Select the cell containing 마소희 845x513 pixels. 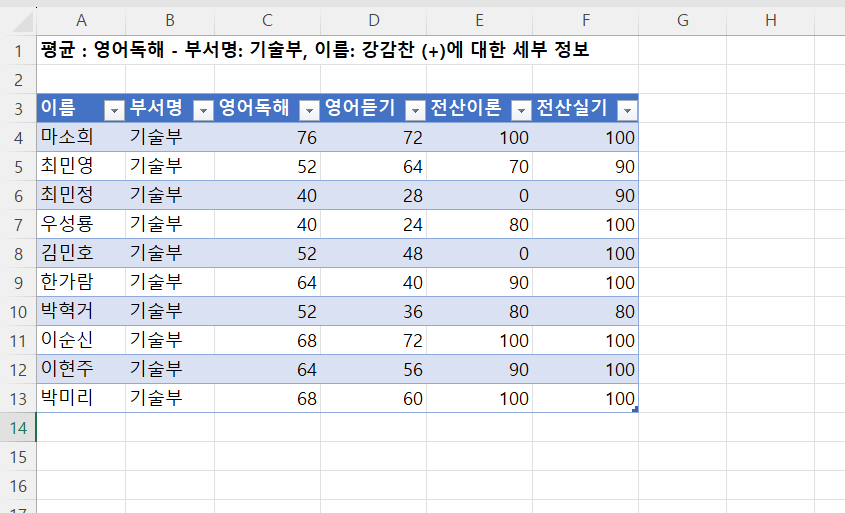(x=80, y=137)
